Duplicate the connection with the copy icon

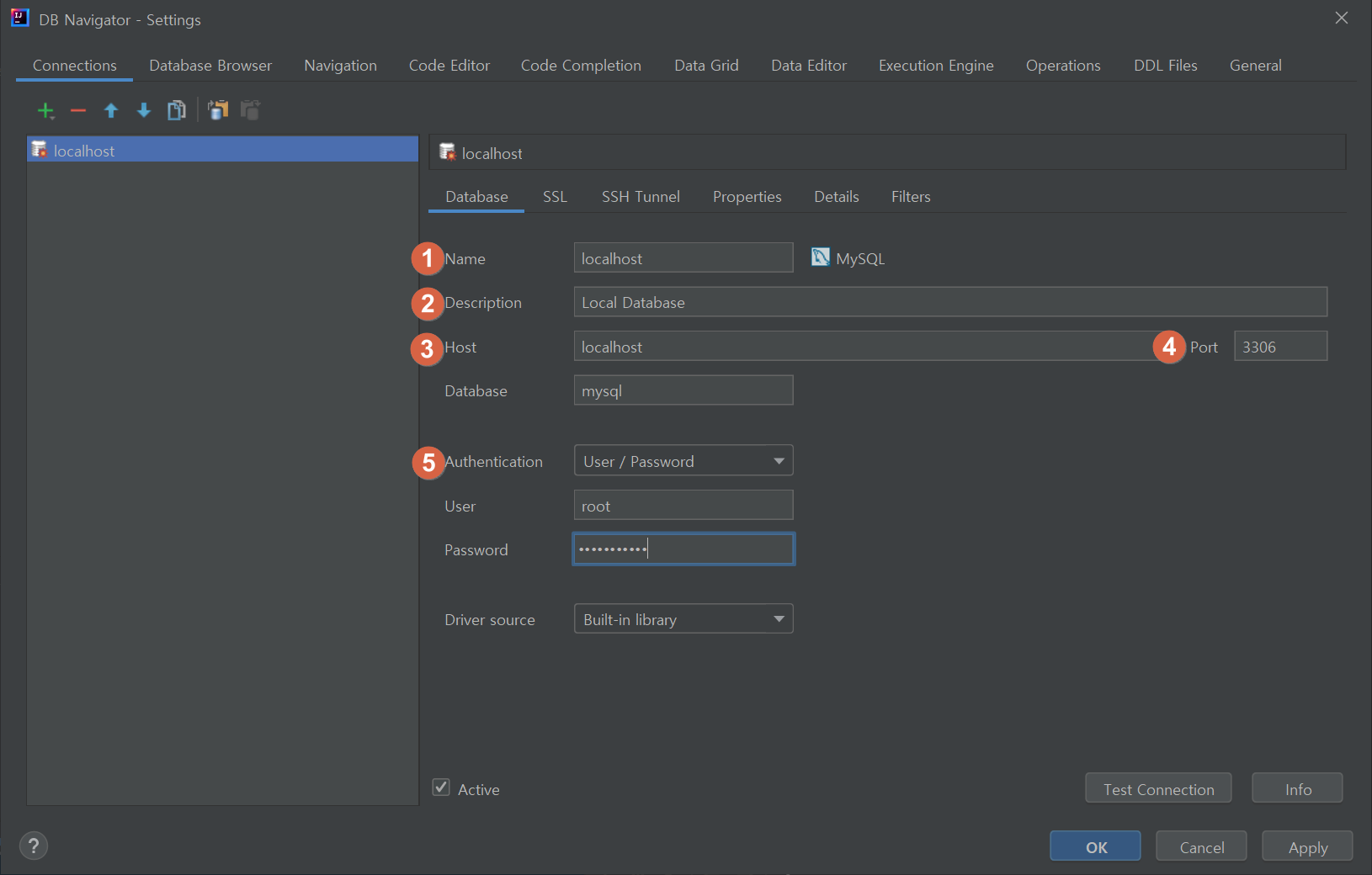pyautogui.click(x=177, y=110)
